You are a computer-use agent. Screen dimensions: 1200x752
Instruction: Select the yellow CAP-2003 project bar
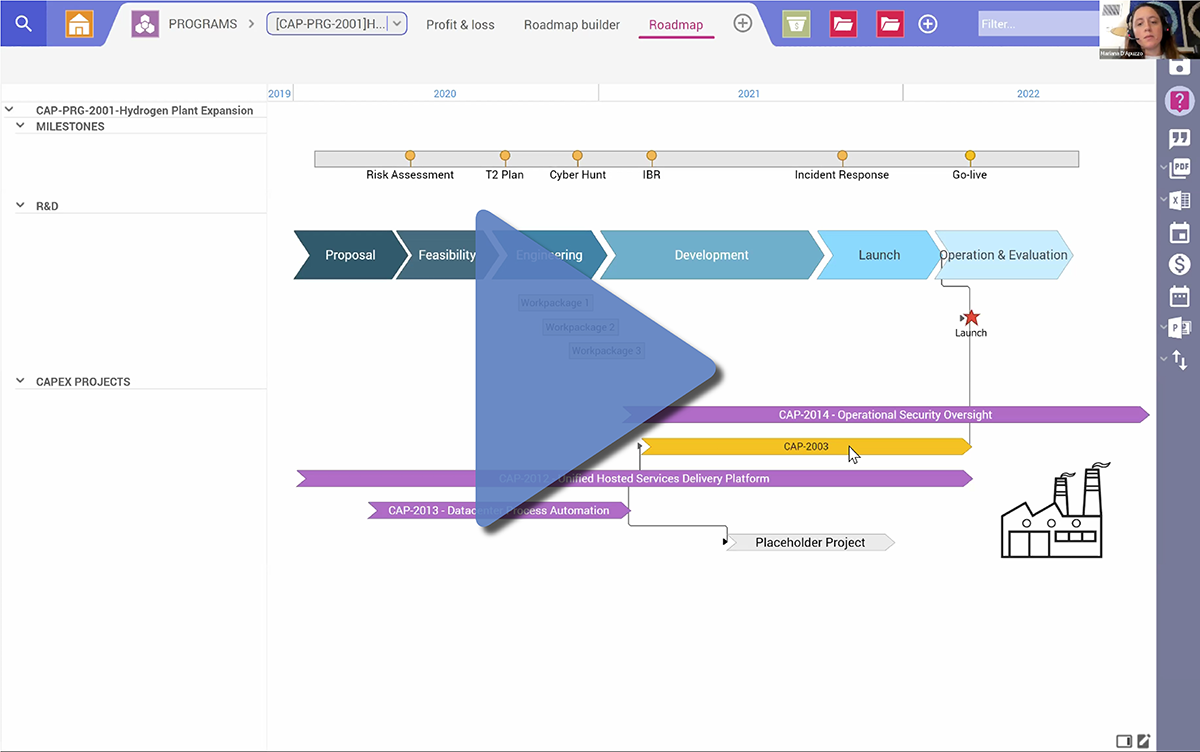(x=805, y=447)
